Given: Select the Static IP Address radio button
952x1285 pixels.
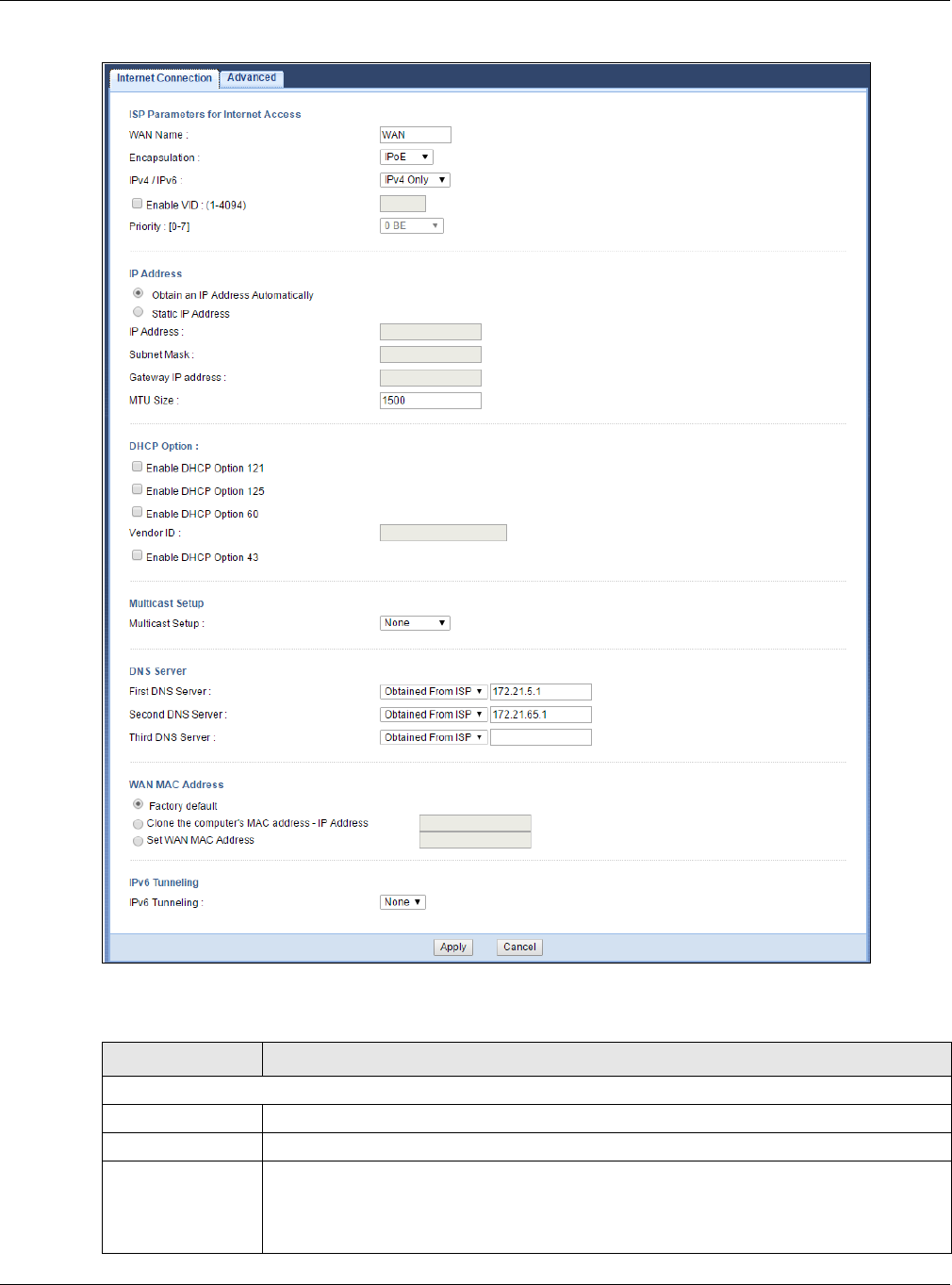Looking at the screenshot, I should 139,312.
